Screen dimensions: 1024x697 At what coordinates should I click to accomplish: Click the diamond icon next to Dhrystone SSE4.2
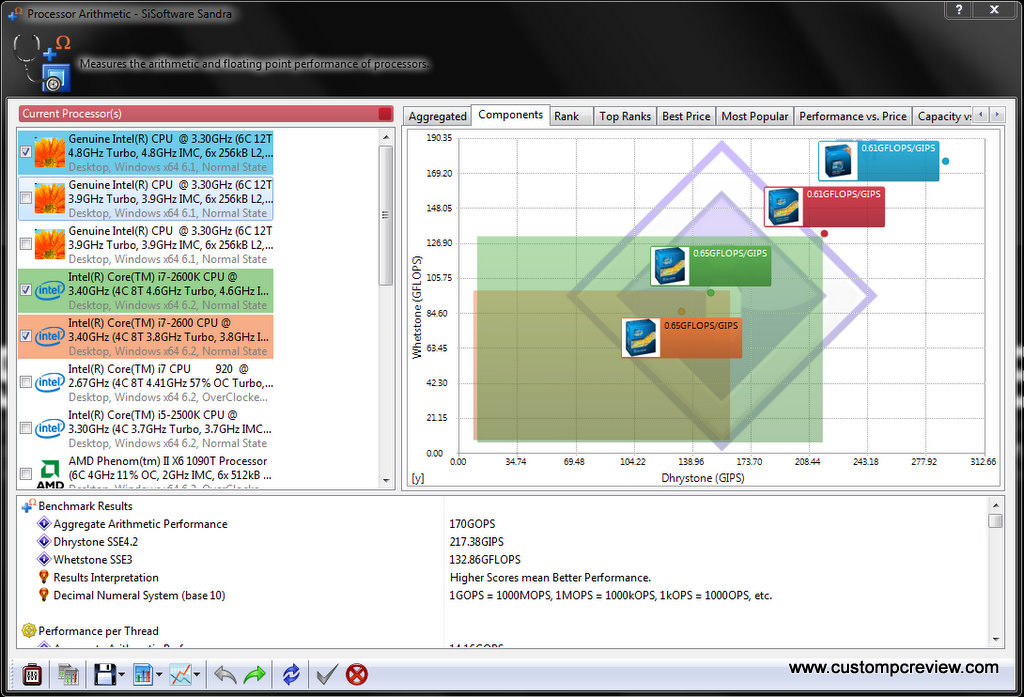coord(44,542)
